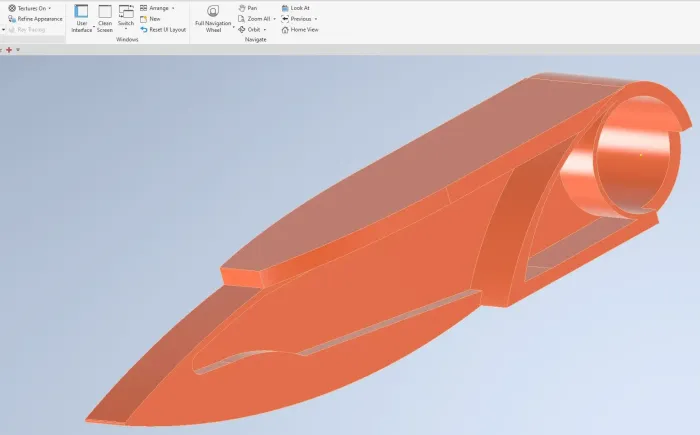Screen dimensions: 700x435
Task: Click the Windows panel title
Action: 127,40
